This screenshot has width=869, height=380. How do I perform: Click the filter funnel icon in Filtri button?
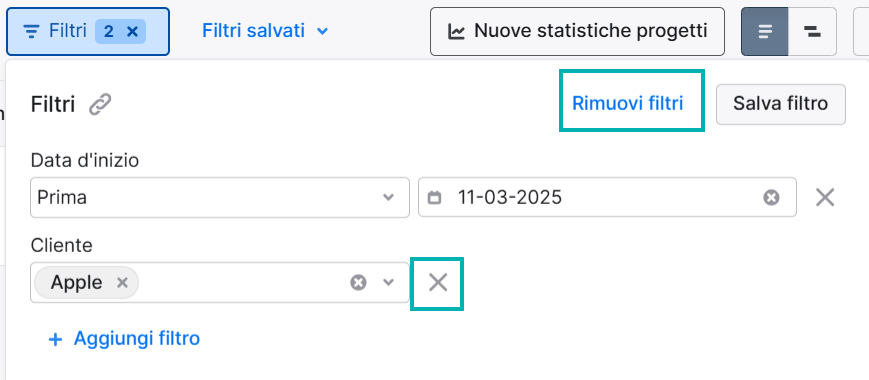[32, 32]
